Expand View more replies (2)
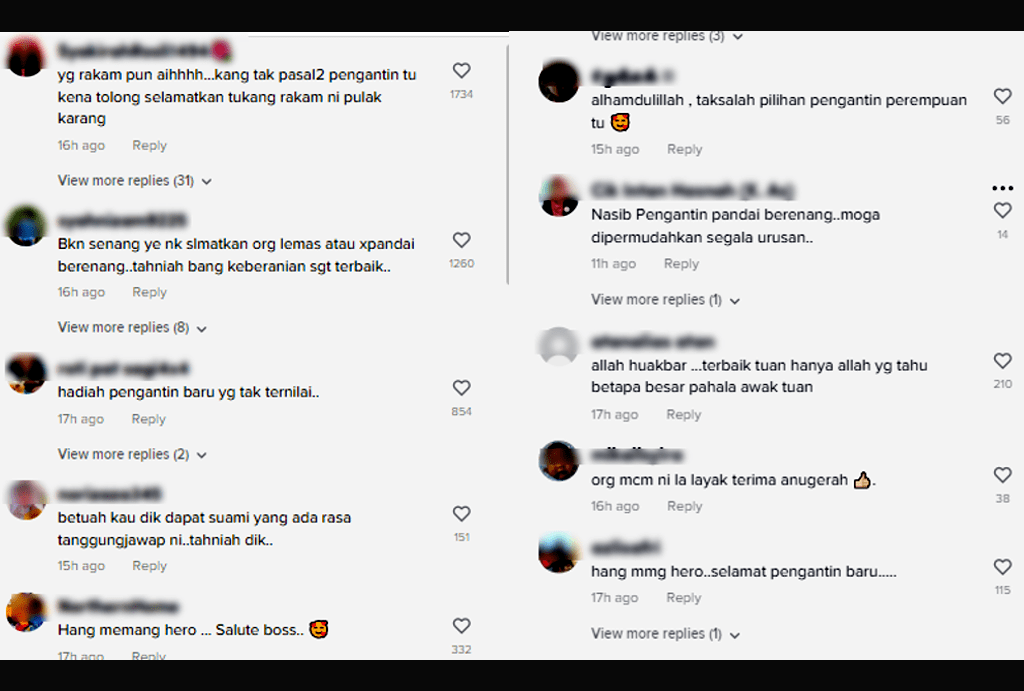 pos(132,454)
